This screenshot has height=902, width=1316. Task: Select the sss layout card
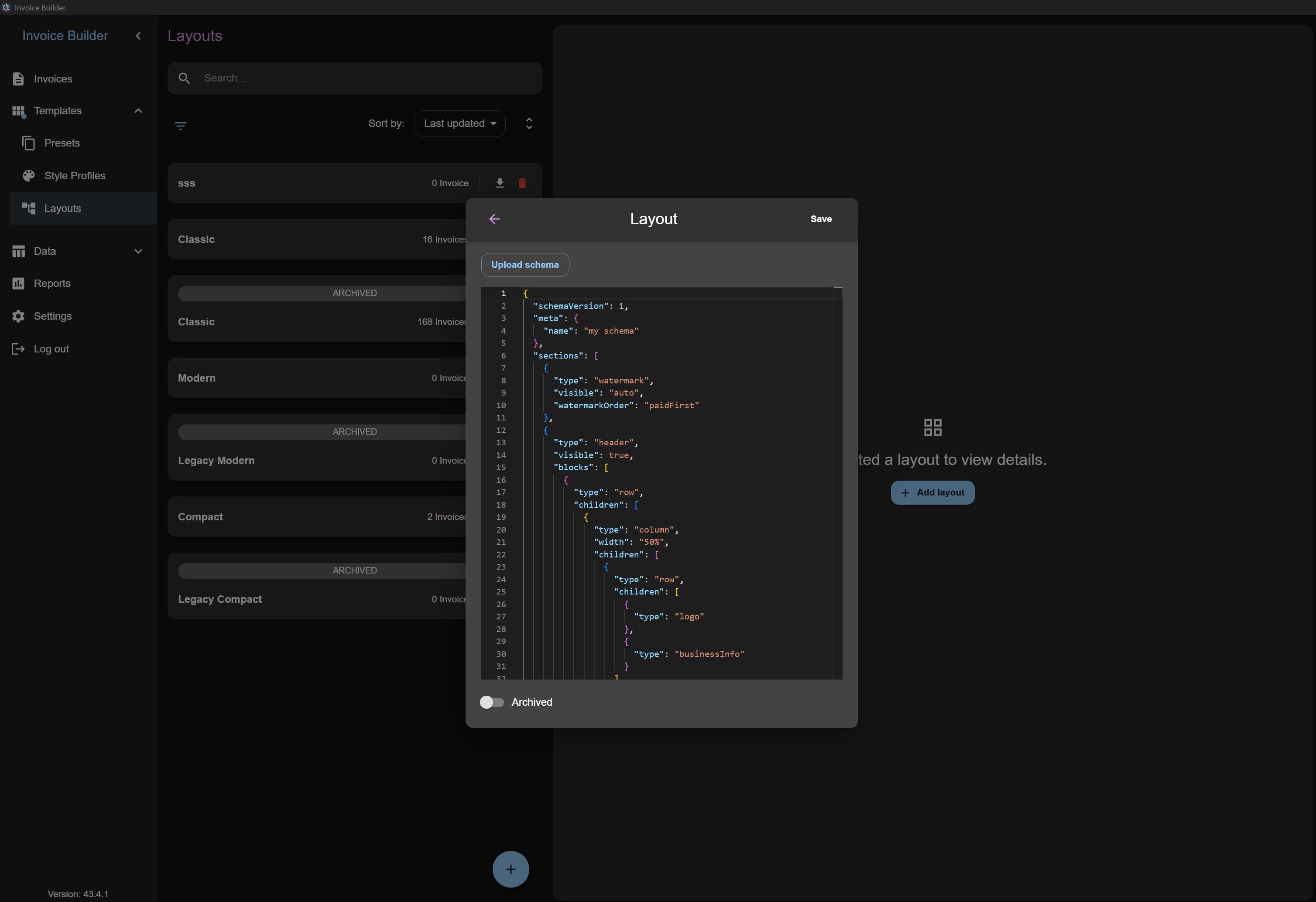354,183
